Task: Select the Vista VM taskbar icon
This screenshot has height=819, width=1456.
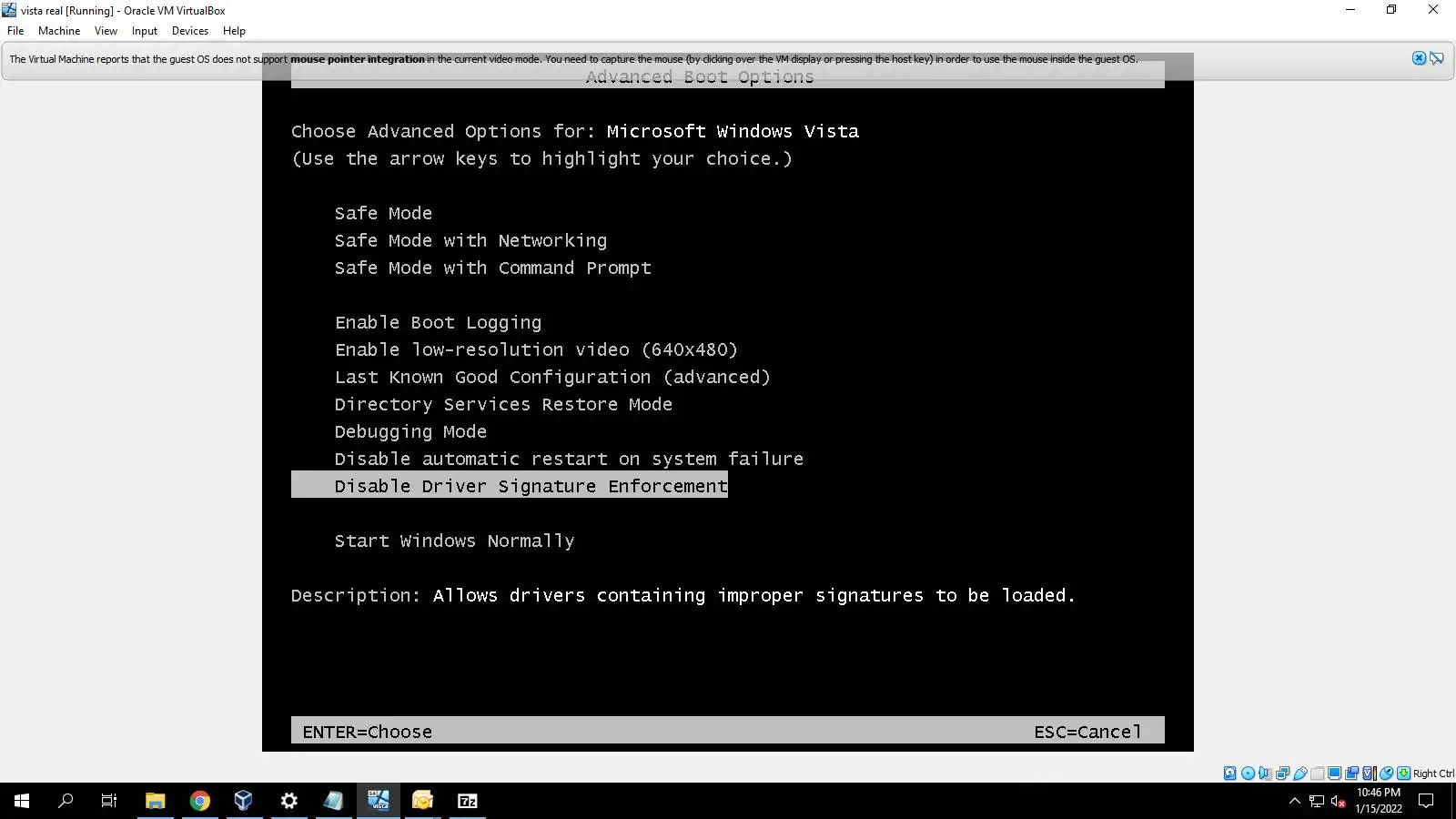Action: [x=379, y=801]
